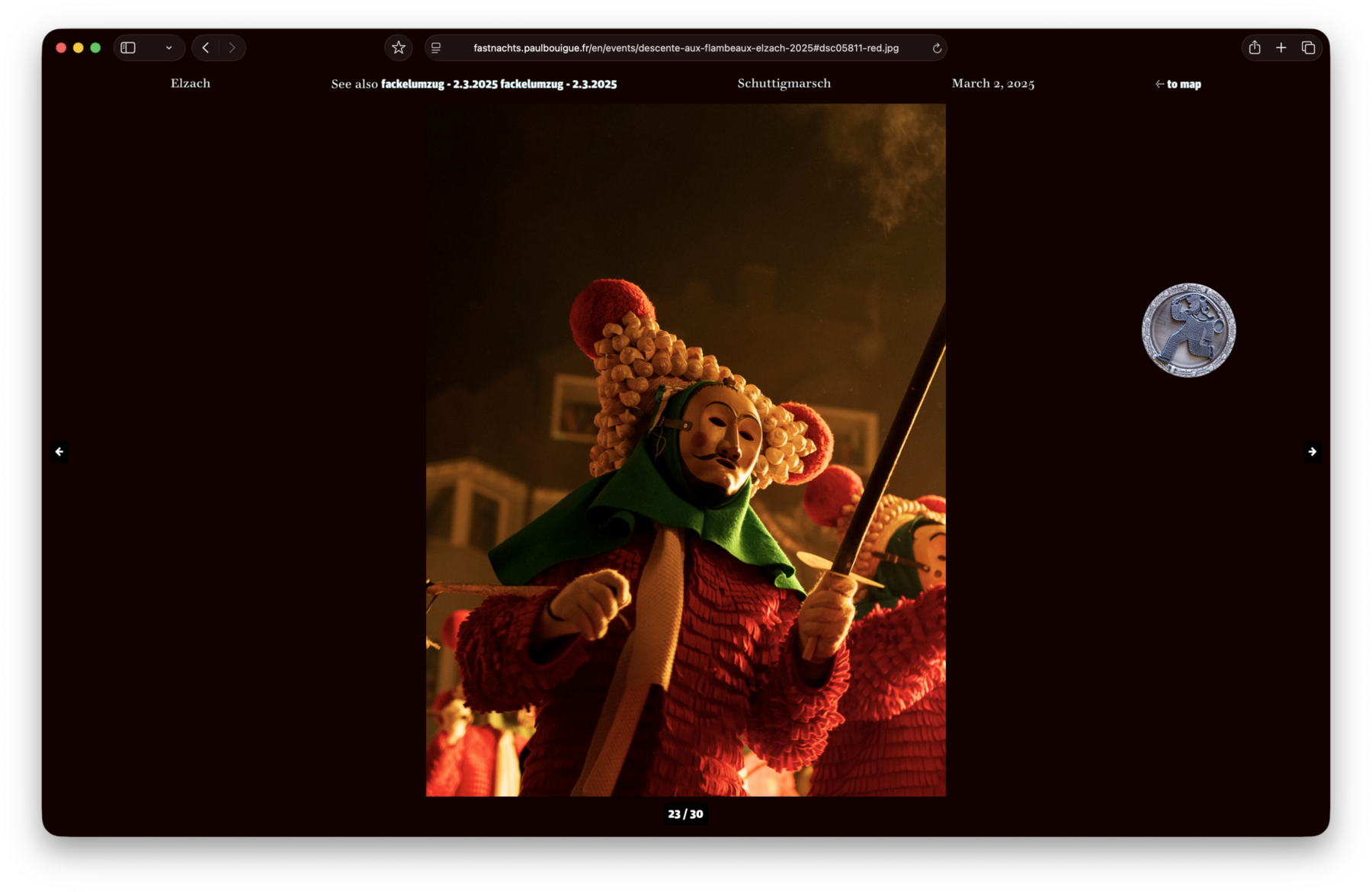1372x892 pixels.
Task: Click the silver Schuttig medallion badge
Action: 1188,331
